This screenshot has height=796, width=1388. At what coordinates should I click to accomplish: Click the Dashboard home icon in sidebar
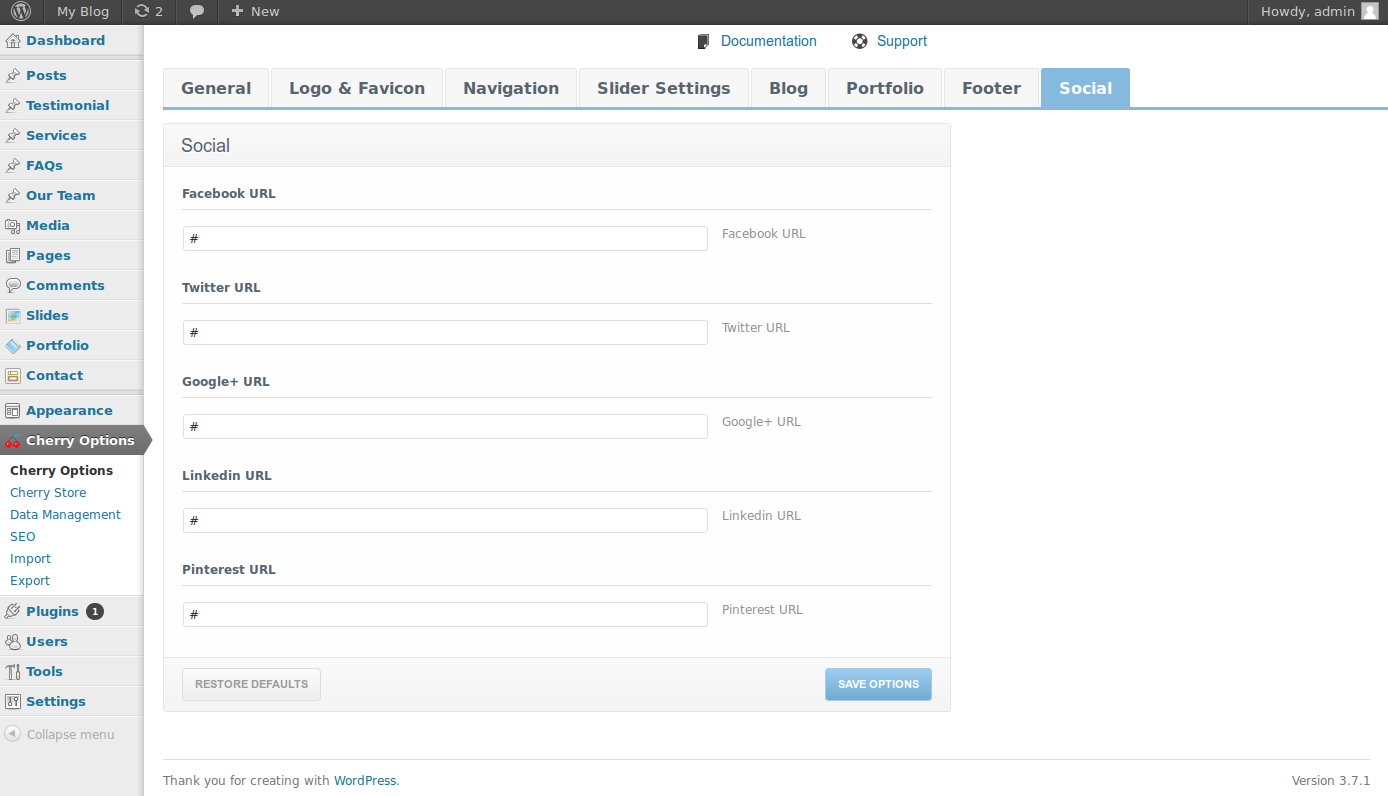click(x=13, y=41)
